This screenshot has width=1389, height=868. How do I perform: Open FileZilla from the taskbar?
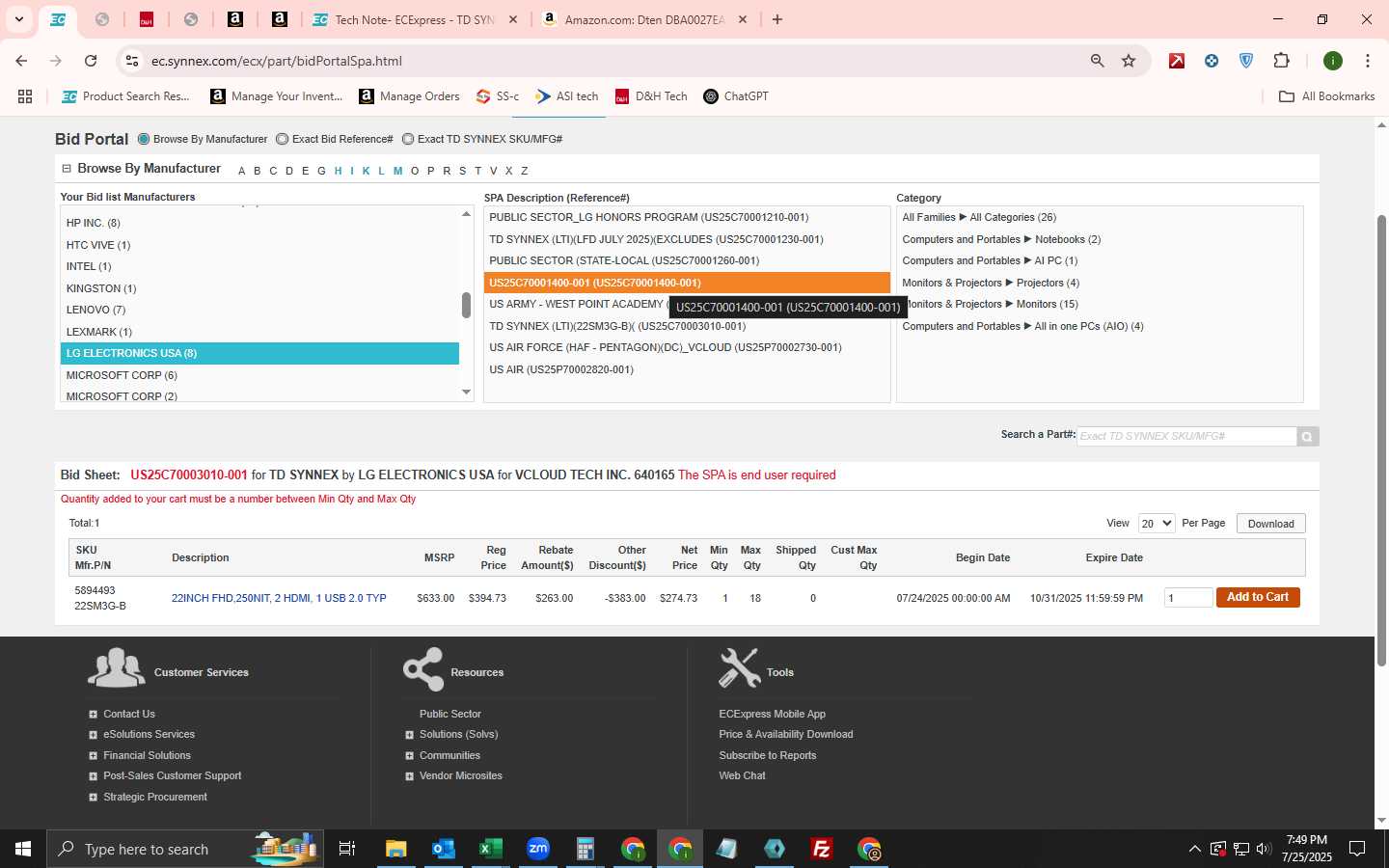coord(822,849)
